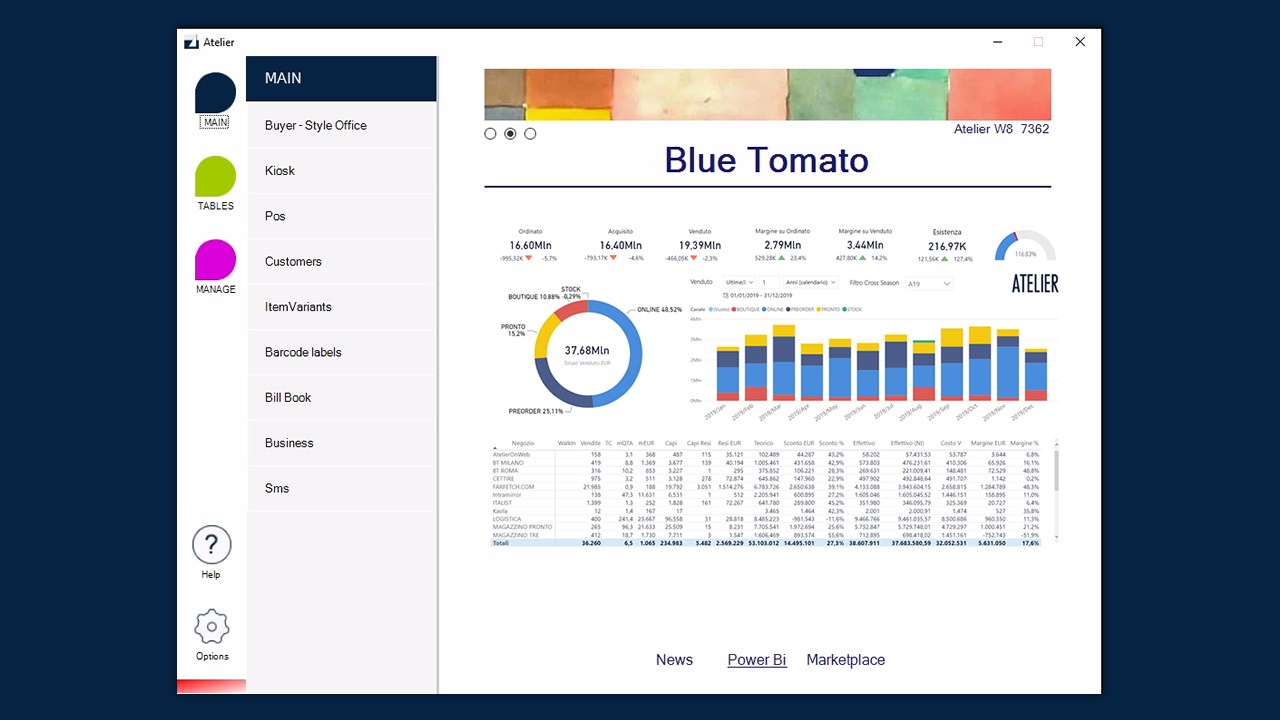The height and width of the screenshot is (720, 1280).
Task: Click the Blue Tomato title
Action: pyautogui.click(x=767, y=160)
